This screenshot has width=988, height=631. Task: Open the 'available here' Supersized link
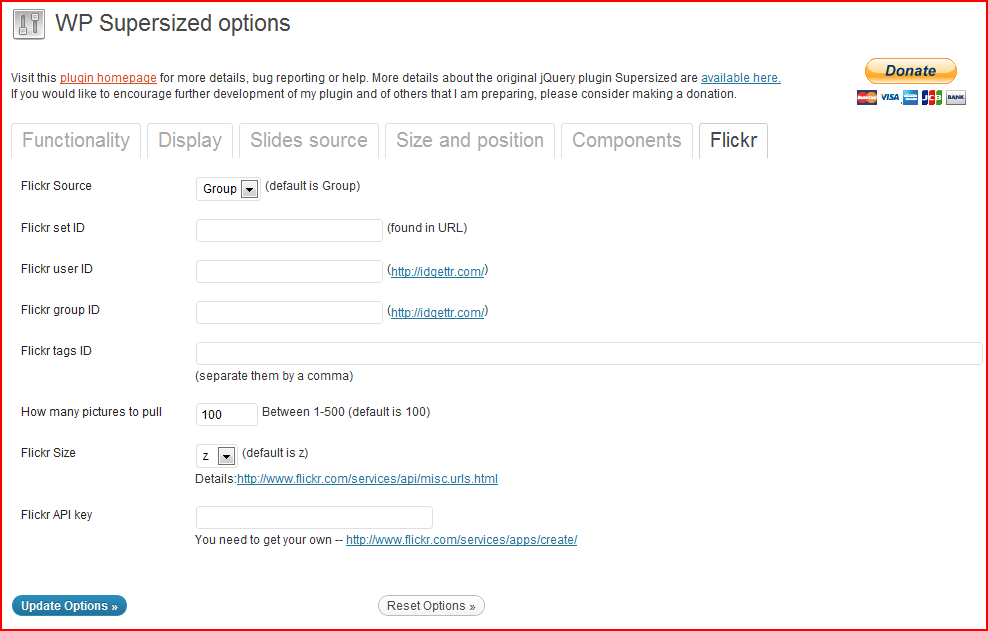(x=741, y=78)
